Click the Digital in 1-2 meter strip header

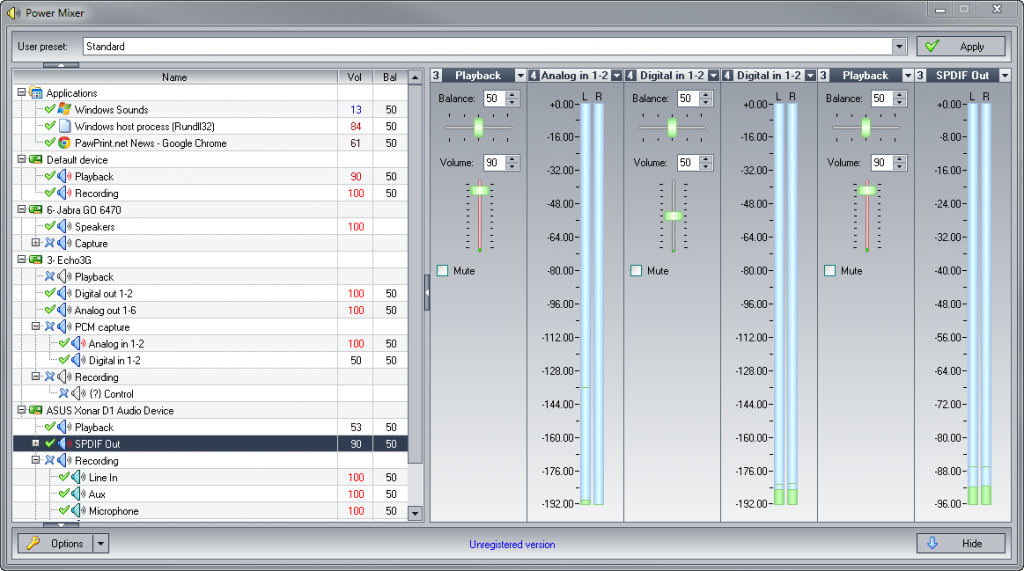(769, 76)
